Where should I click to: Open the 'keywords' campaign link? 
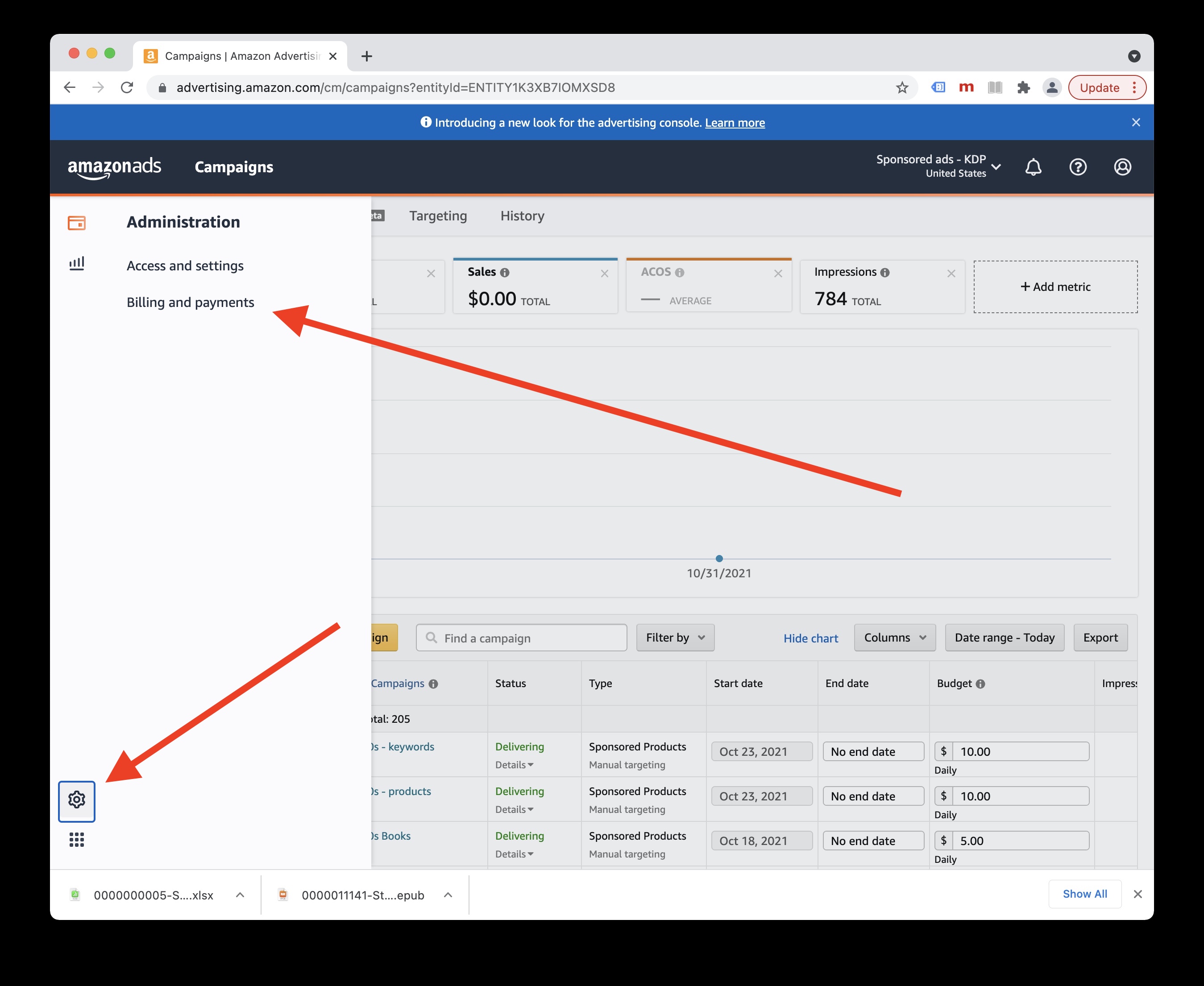pos(402,747)
